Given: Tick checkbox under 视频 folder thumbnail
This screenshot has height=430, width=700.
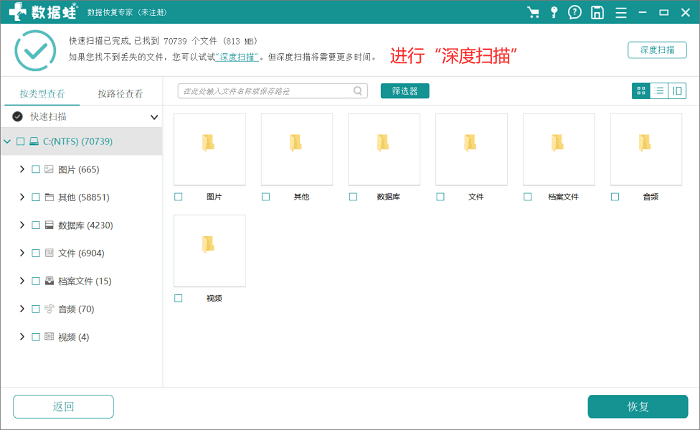Looking at the screenshot, I should [x=178, y=298].
